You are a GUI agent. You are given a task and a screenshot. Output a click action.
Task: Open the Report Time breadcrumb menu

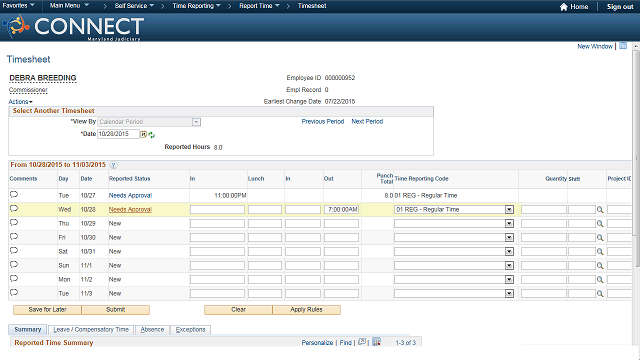(x=259, y=6)
